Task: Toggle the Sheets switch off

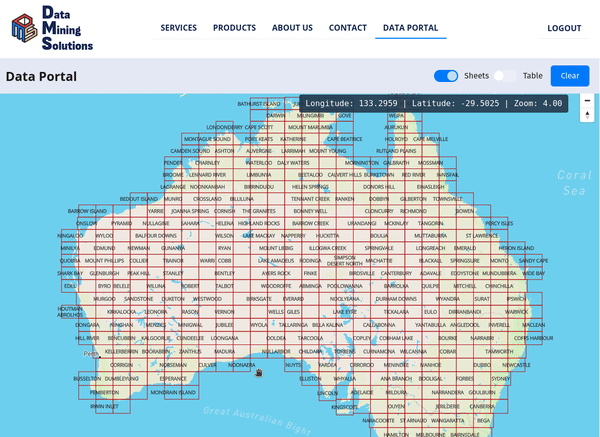Action: (446, 76)
